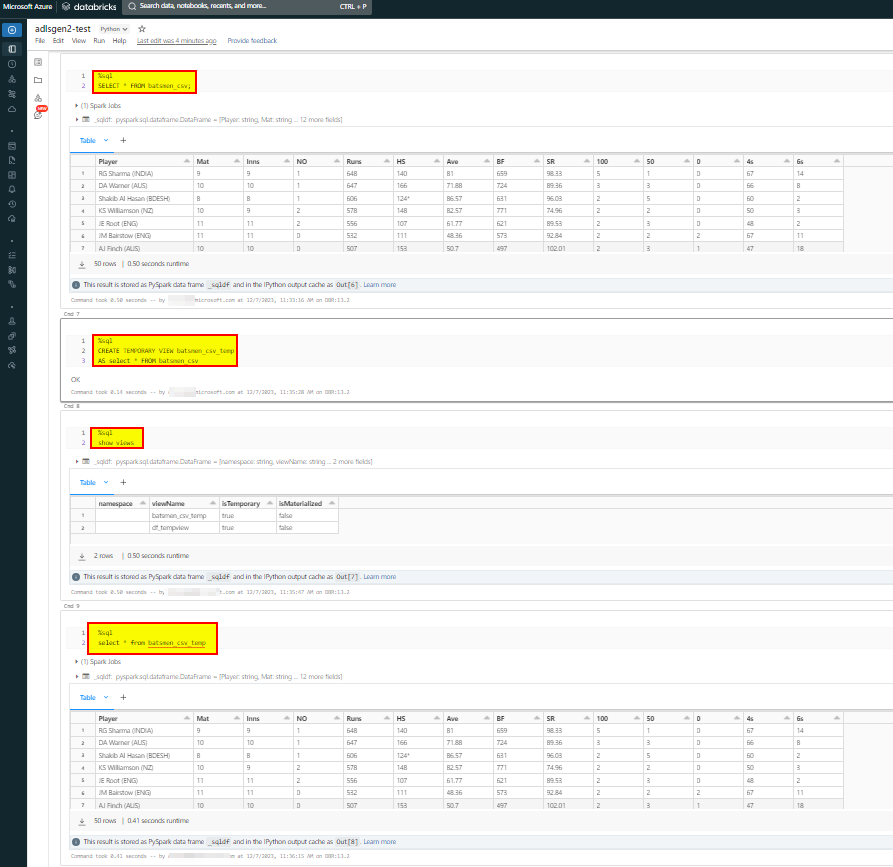Select Table tab in show views output
This screenshot has width=893, height=867.
pos(88,482)
